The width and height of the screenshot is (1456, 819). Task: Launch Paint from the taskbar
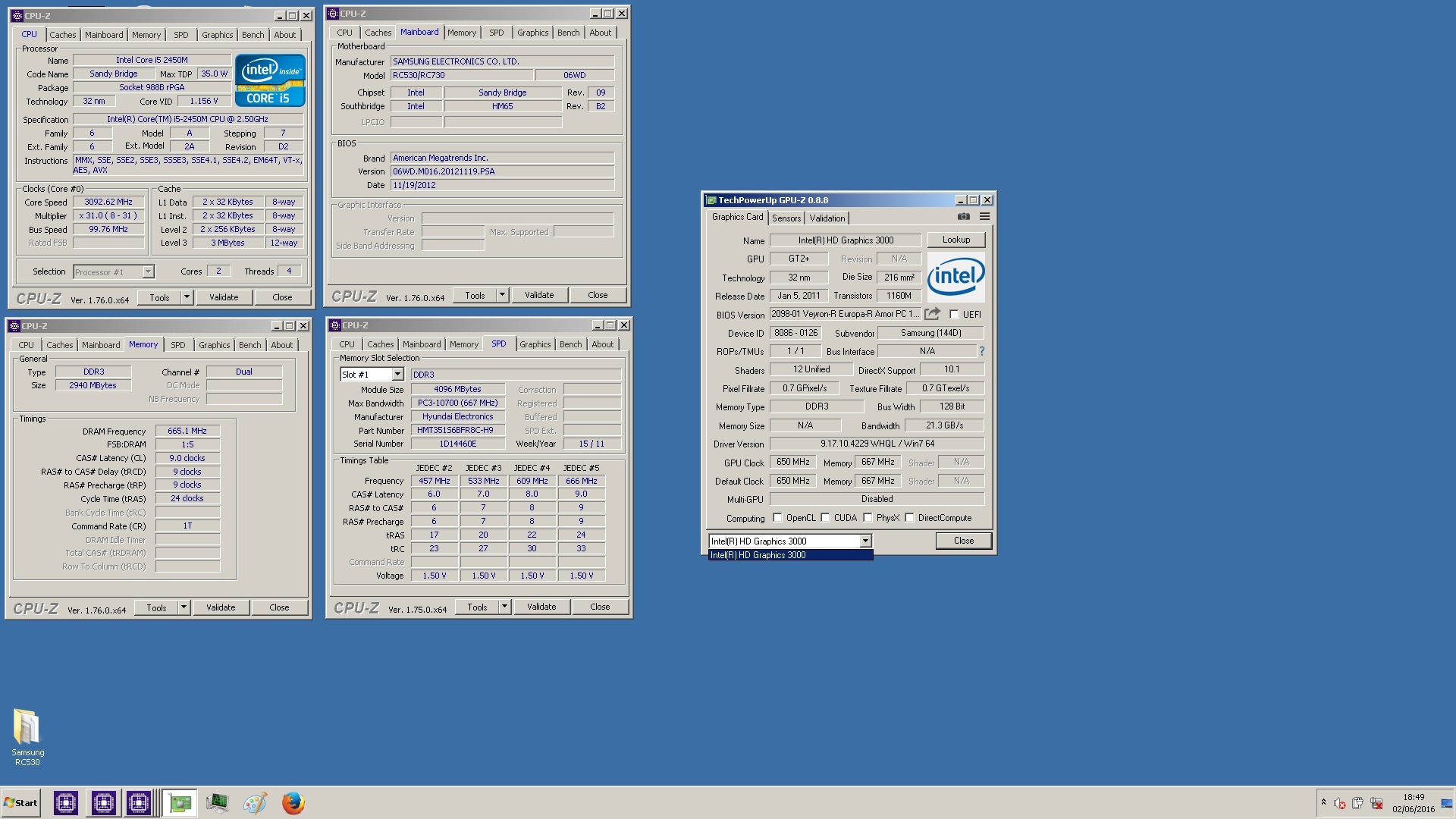255,803
